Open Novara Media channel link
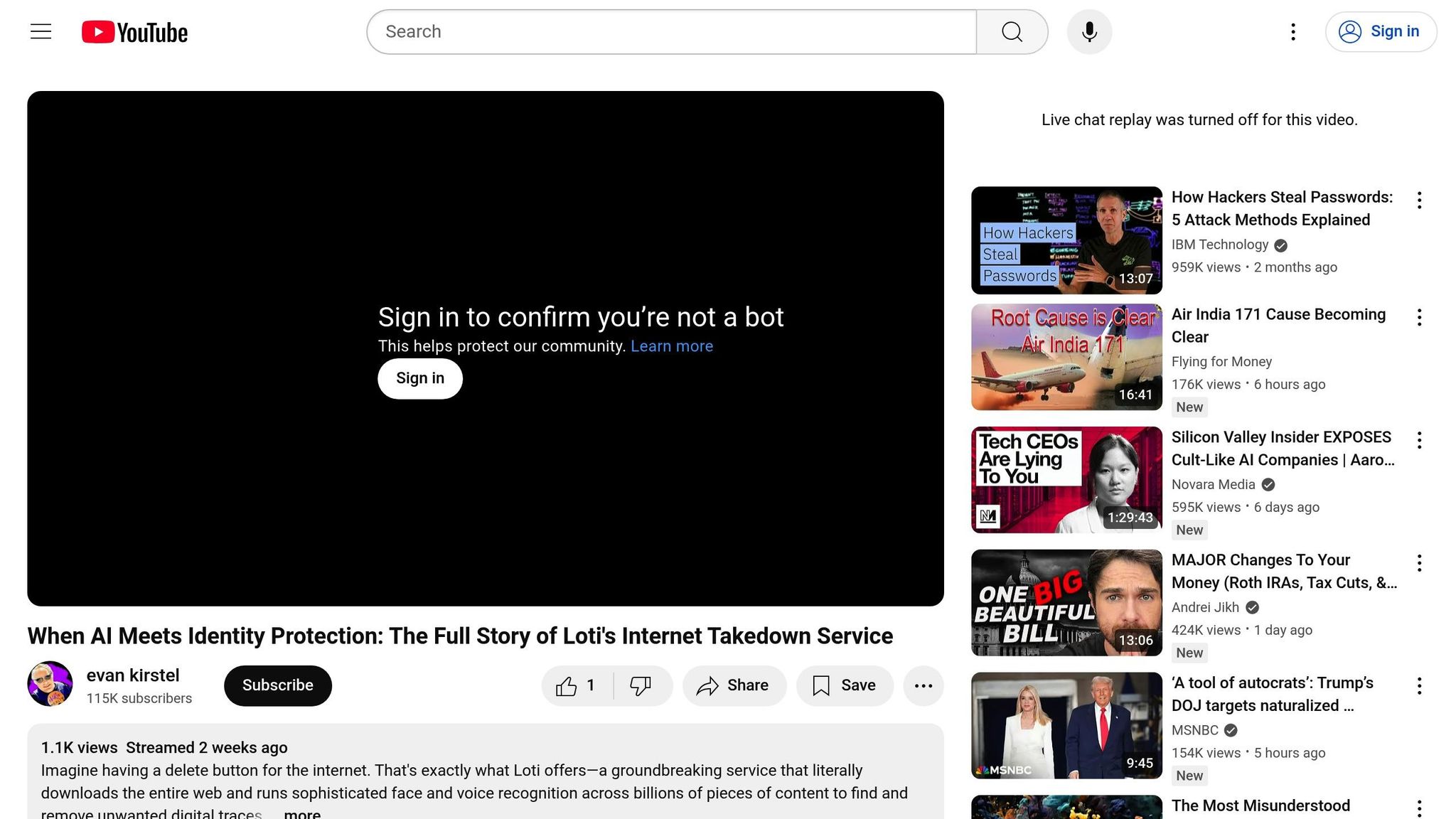The height and width of the screenshot is (819, 1456). coord(1214,485)
